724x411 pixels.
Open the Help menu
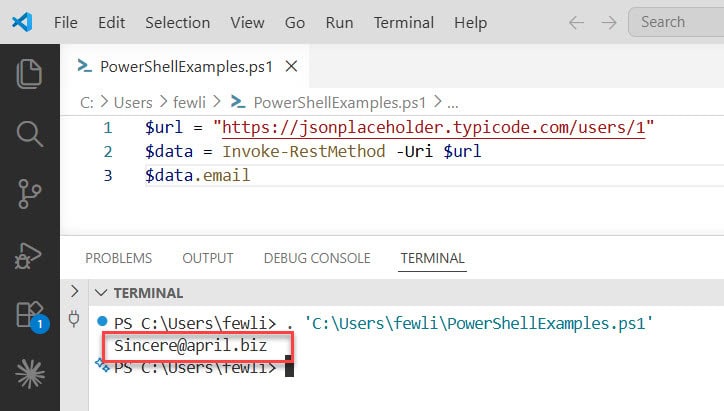coord(470,22)
